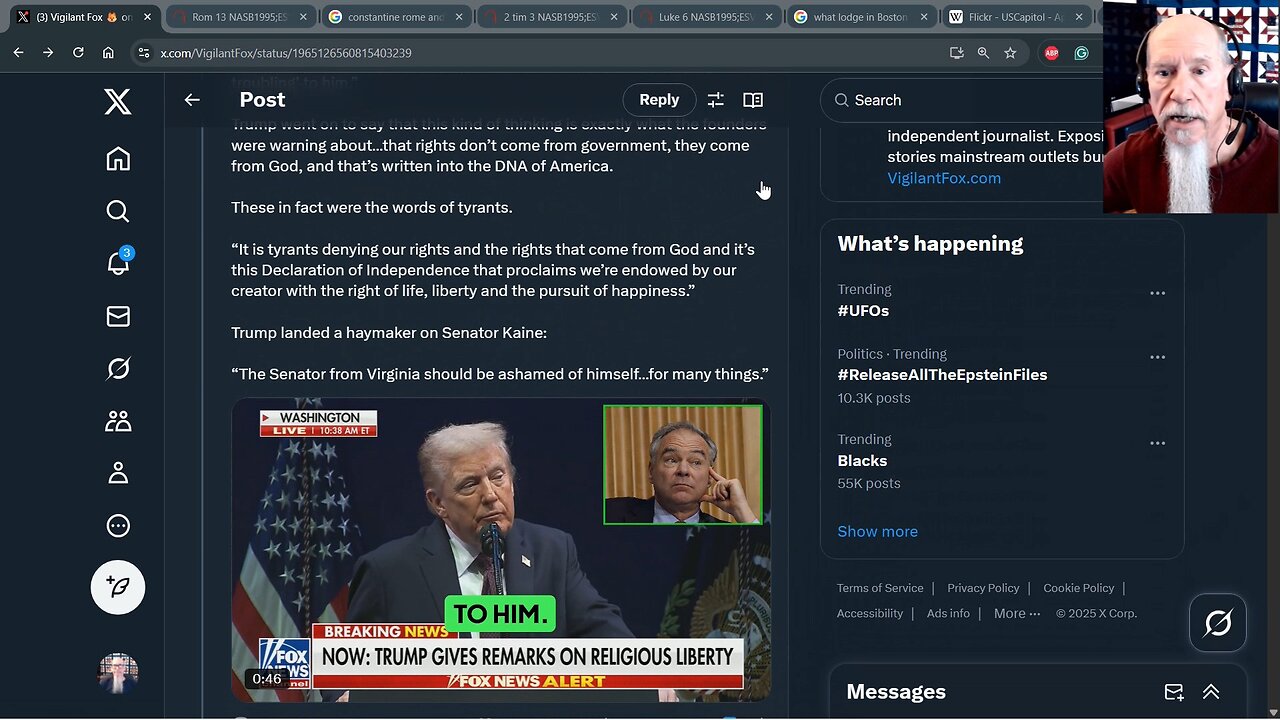The image size is (1280, 720).
Task: Open the reader view book icon
Action: click(753, 100)
